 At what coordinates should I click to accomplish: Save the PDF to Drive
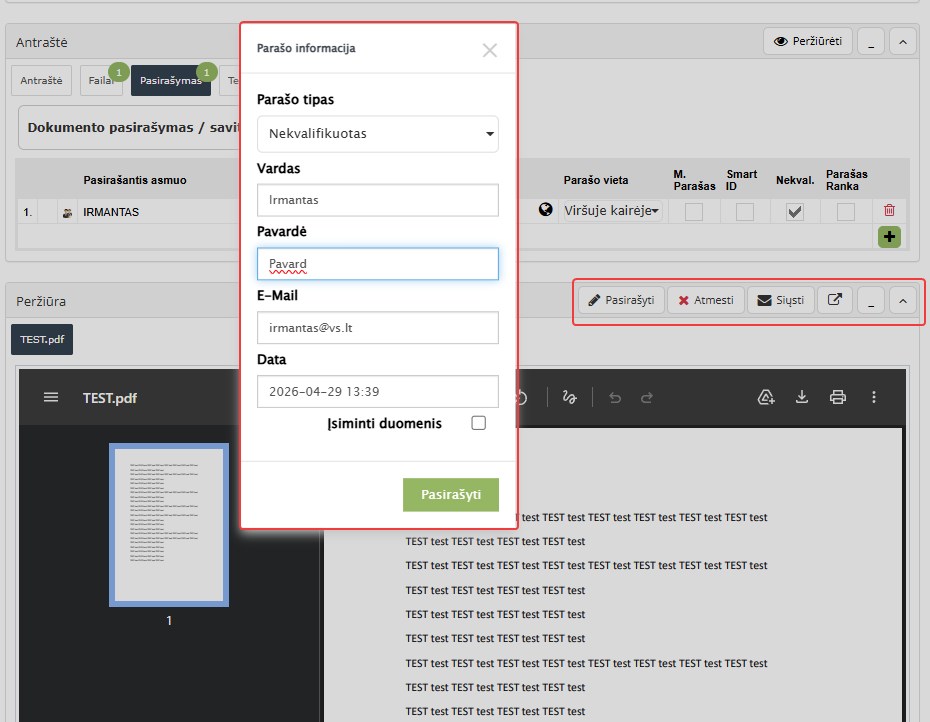pyautogui.click(x=766, y=397)
